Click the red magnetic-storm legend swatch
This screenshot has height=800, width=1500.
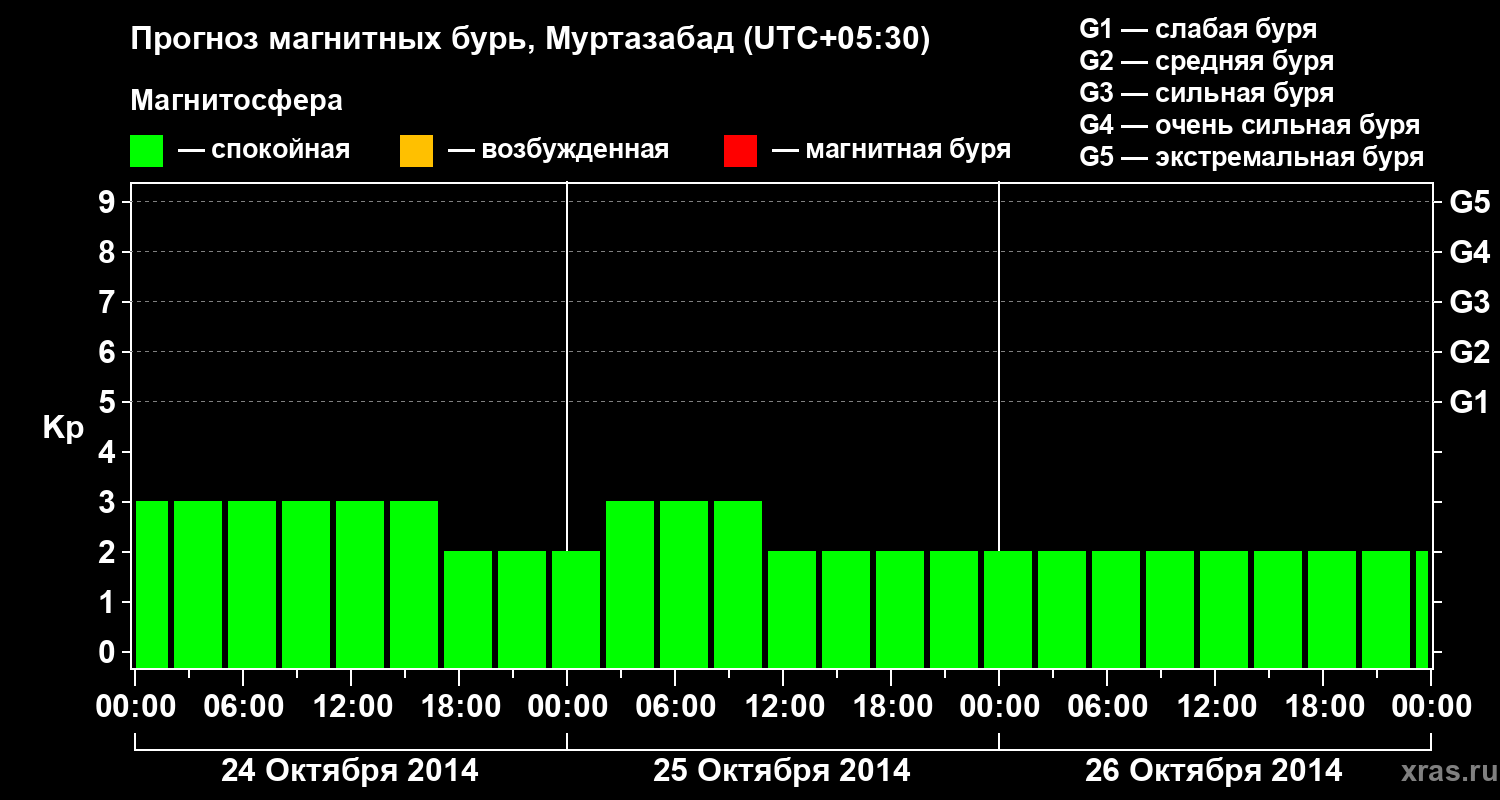740,151
